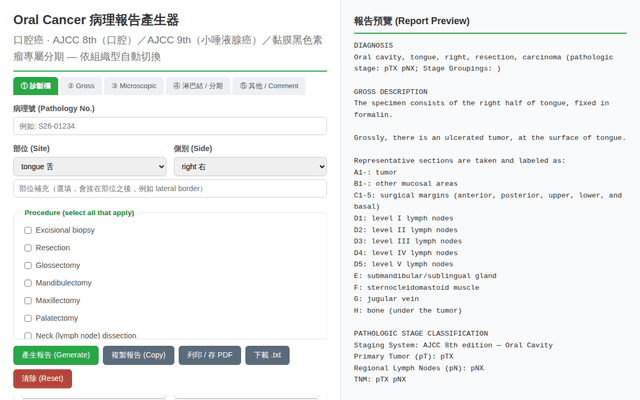Check the Resection checkbox

[28, 248]
